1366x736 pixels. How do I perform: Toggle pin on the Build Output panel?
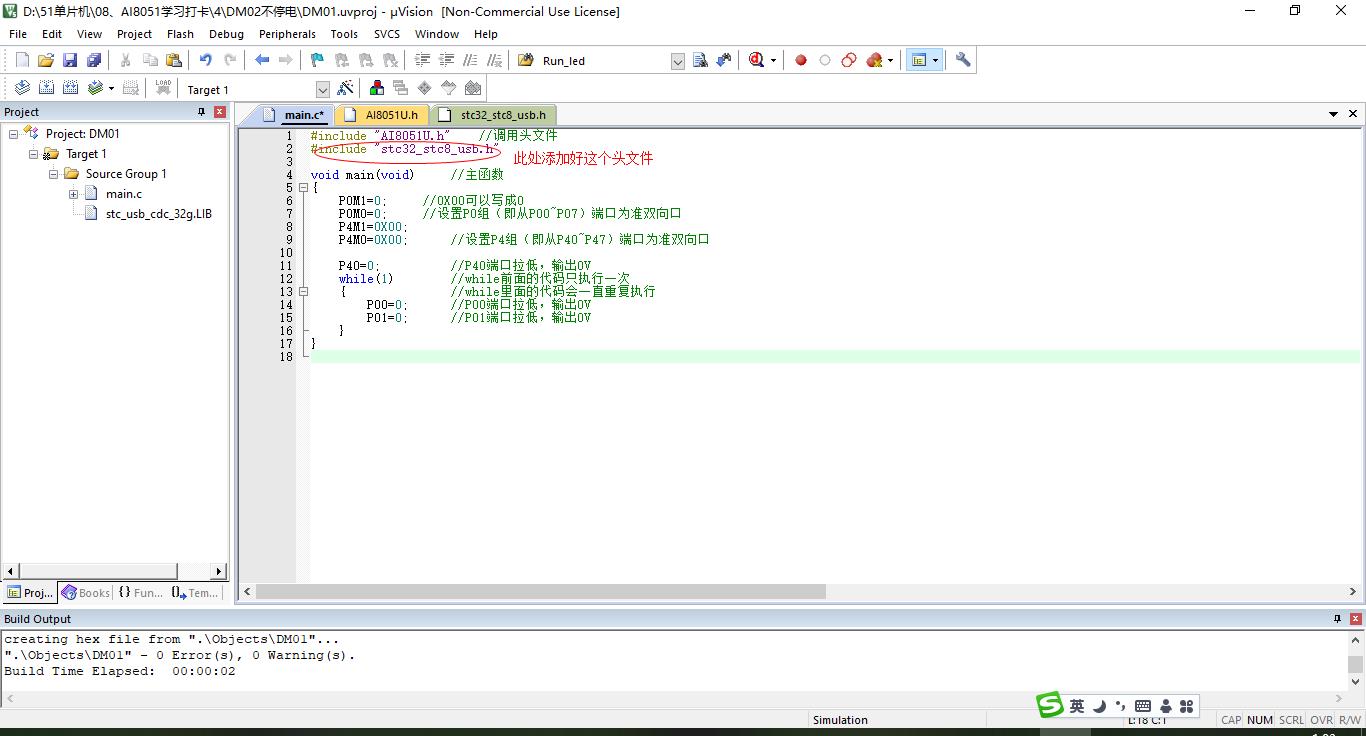coord(1337,619)
